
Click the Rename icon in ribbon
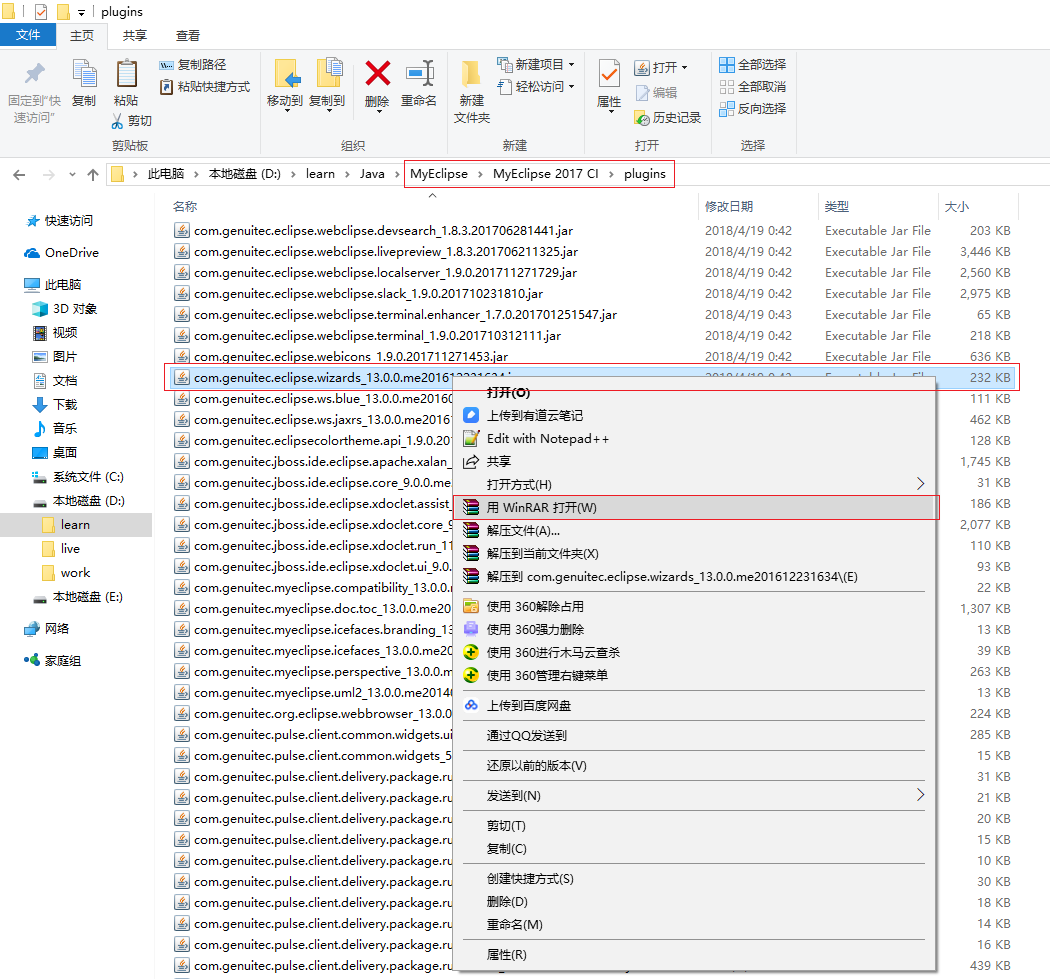(419, 73)
